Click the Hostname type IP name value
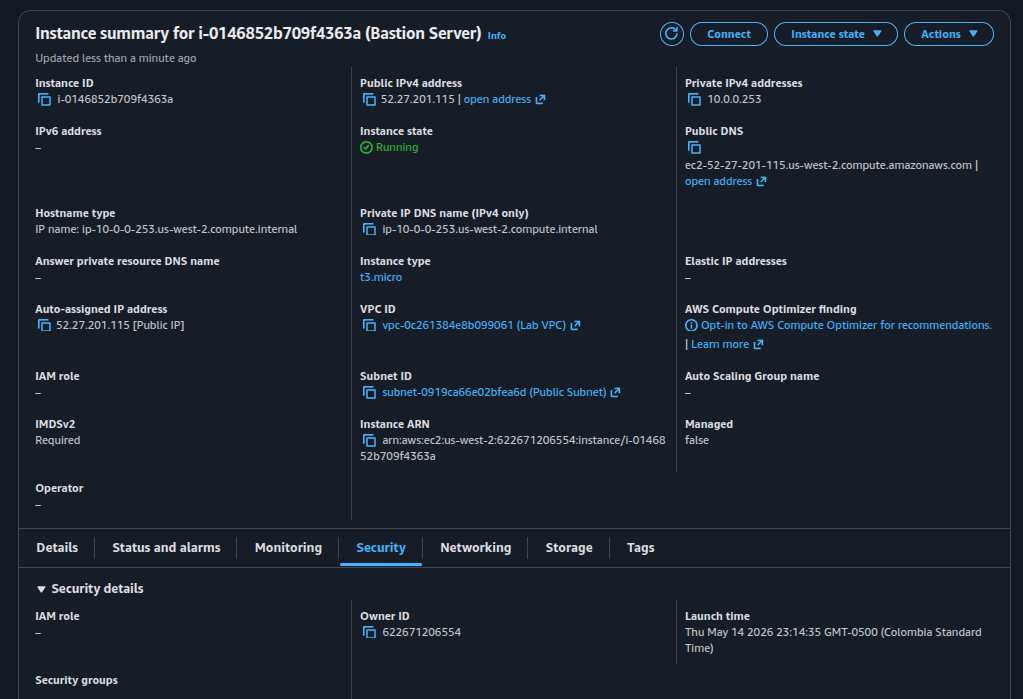1023x699 pixels. pyautogui.click(x=166, y=229)
